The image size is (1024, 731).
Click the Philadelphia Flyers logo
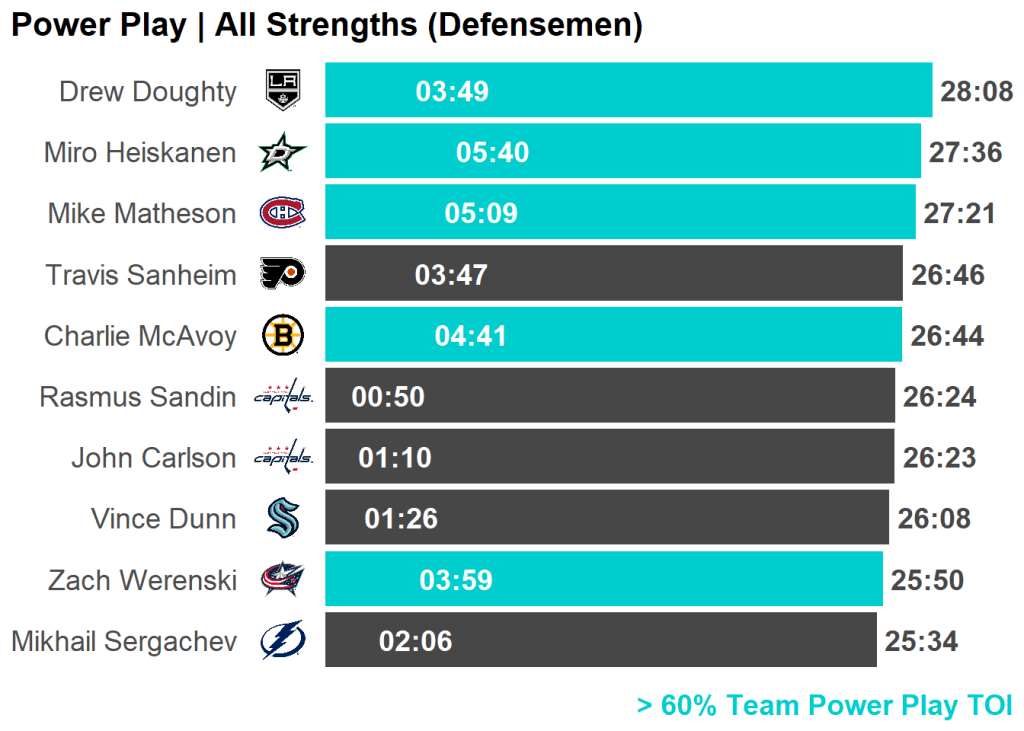[282, 274]
